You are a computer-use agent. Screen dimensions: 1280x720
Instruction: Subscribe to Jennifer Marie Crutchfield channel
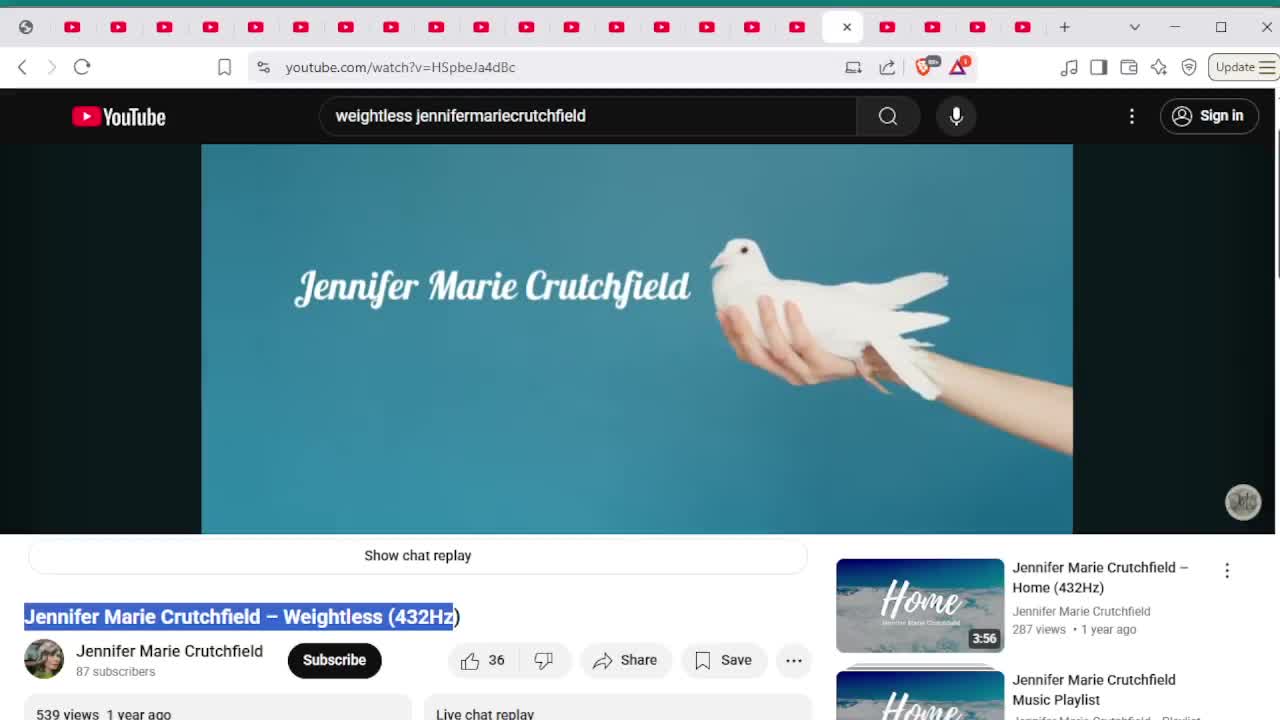(x=334, y=660)
